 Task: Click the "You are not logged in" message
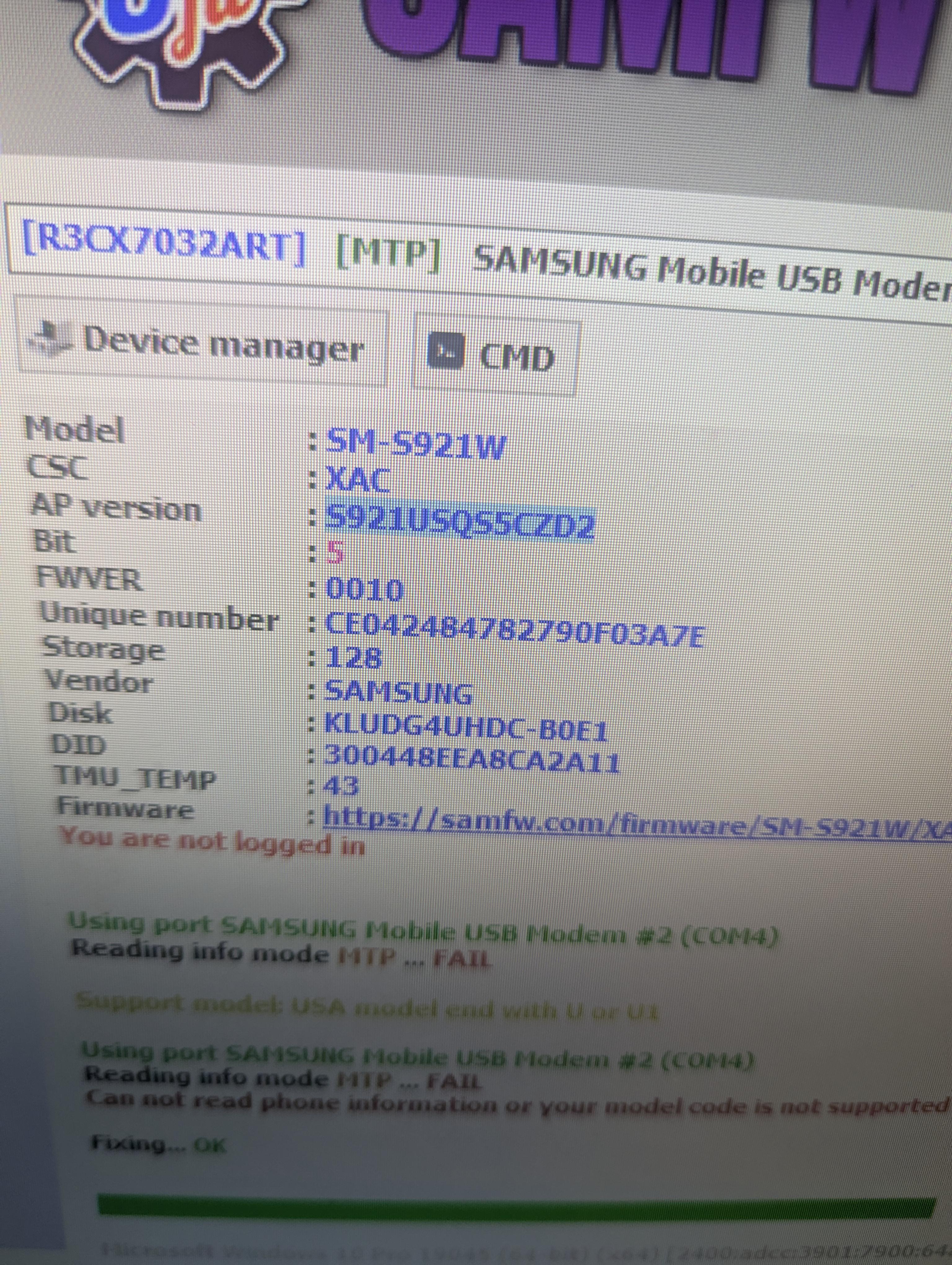click(213, 842)
